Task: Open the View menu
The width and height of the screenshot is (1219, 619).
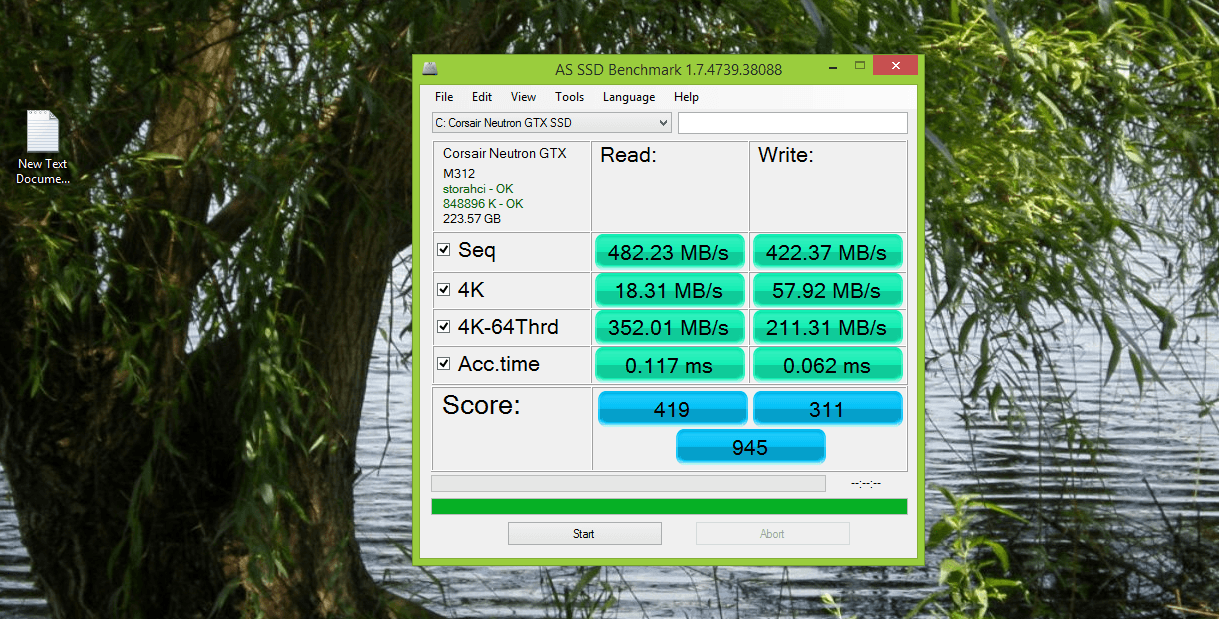Action: [523, 97]
